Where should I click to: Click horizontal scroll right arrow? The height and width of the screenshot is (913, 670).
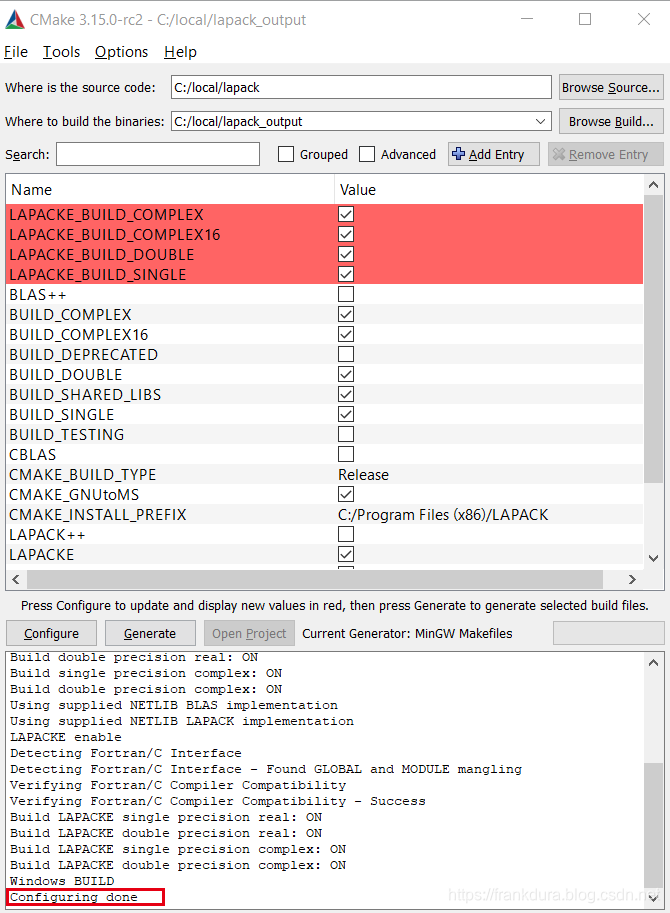pos(632,579)
